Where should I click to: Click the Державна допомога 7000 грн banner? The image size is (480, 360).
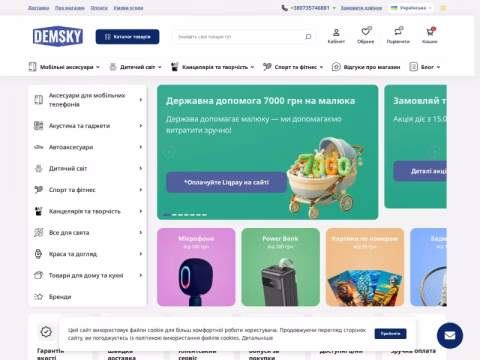267,152
